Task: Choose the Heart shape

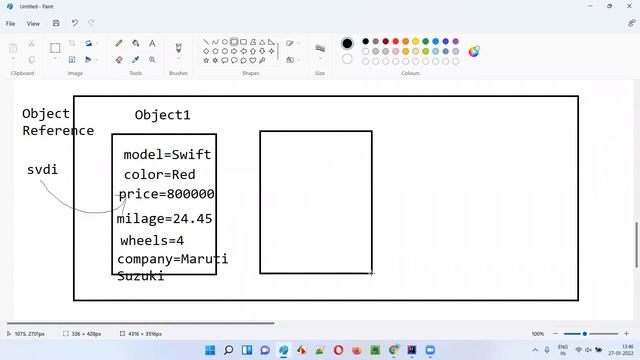Action: 253,60
